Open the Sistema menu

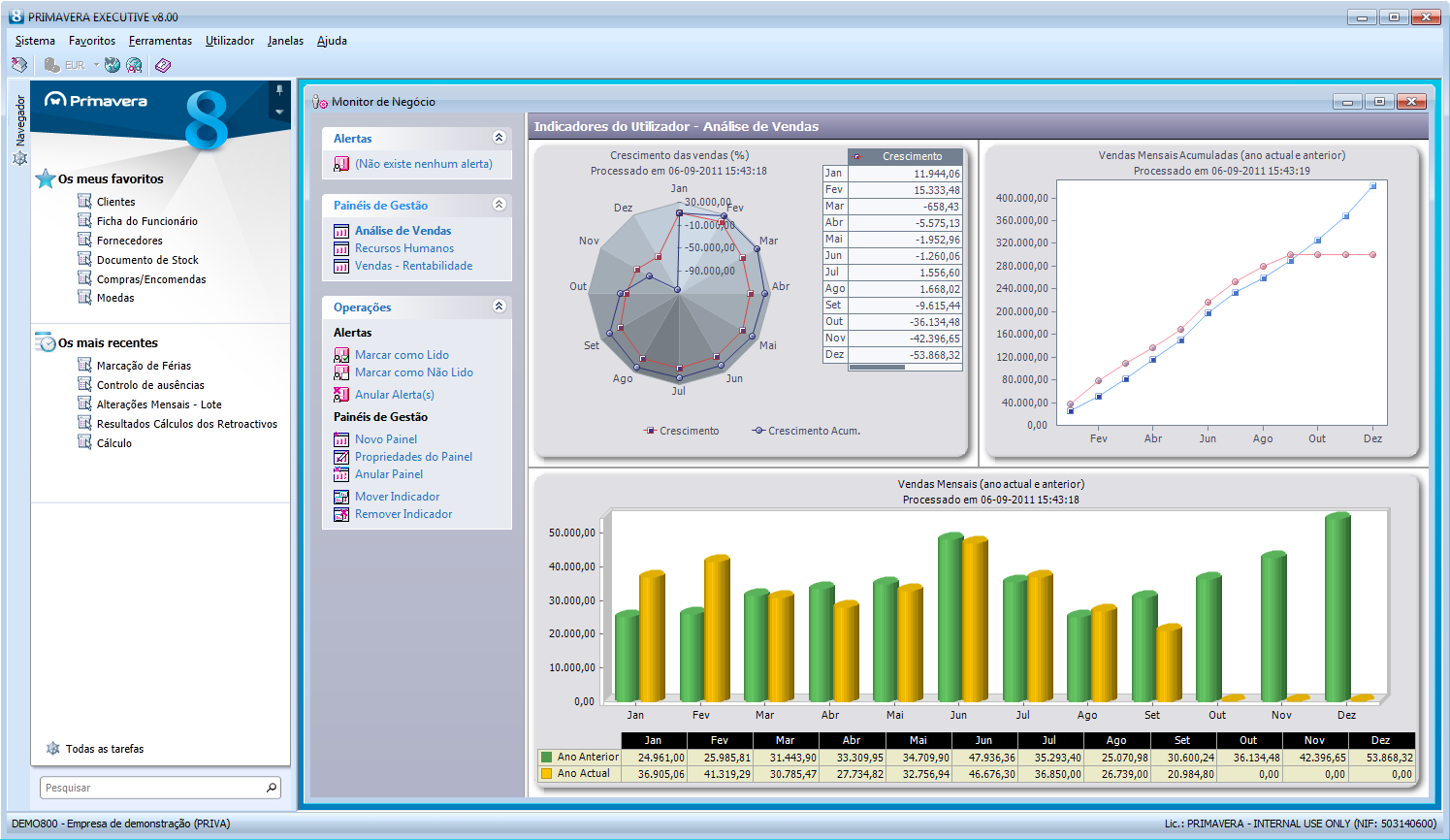pos(35,41)
